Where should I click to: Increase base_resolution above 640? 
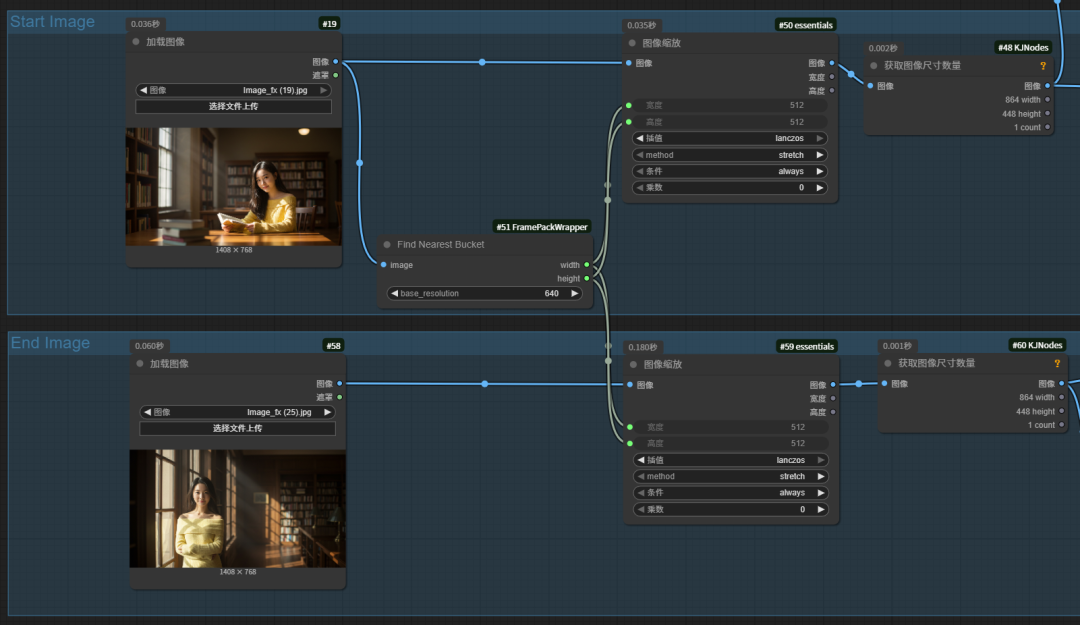[x=574, y=294]
